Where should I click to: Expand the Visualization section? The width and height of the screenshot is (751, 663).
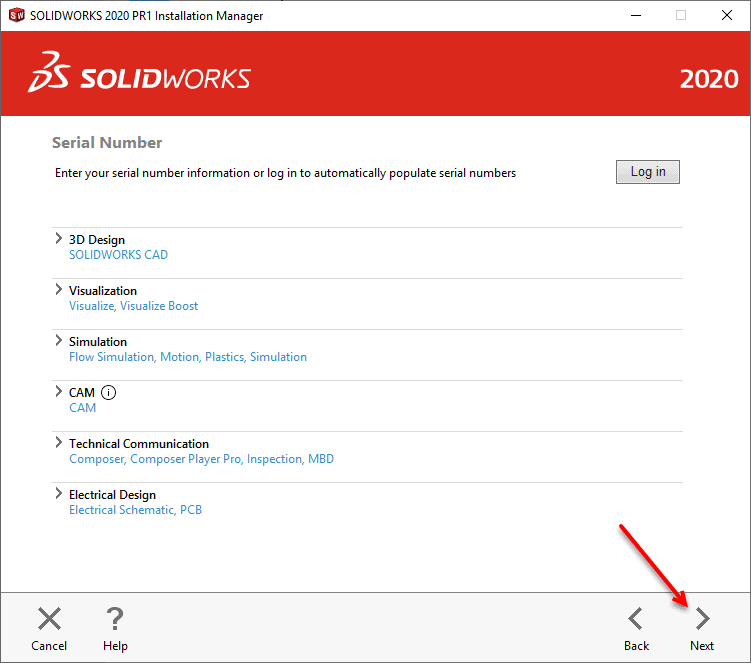click(58, 289)
